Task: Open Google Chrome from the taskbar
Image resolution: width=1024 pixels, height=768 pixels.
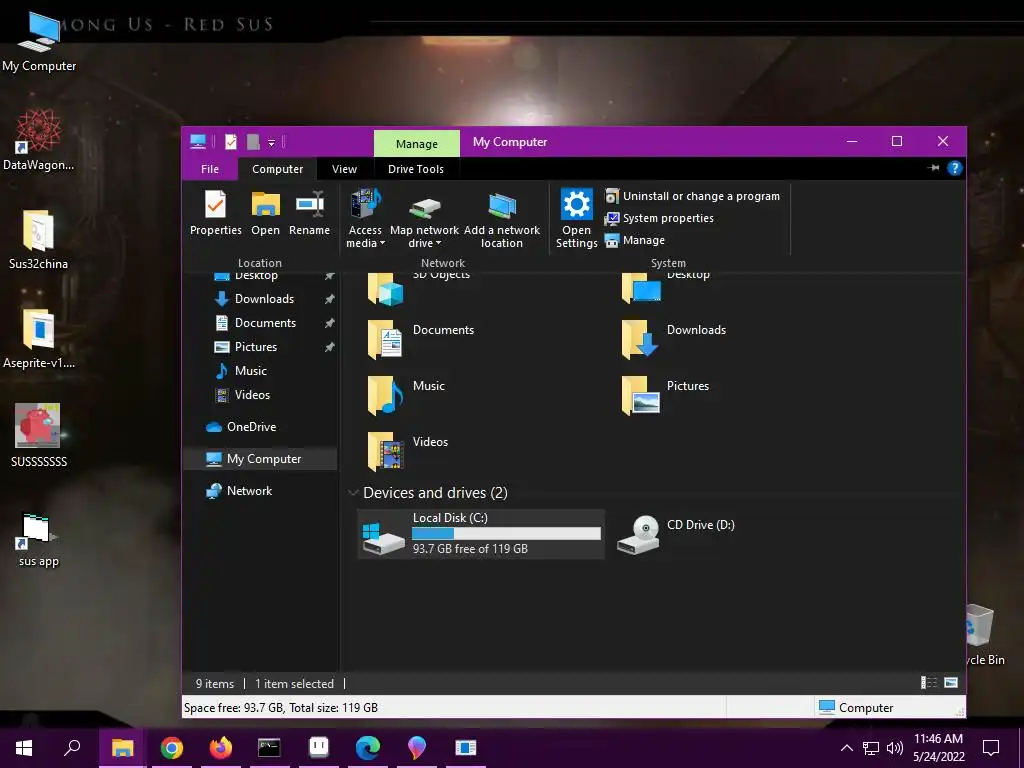Action: (x=171, y=747)
